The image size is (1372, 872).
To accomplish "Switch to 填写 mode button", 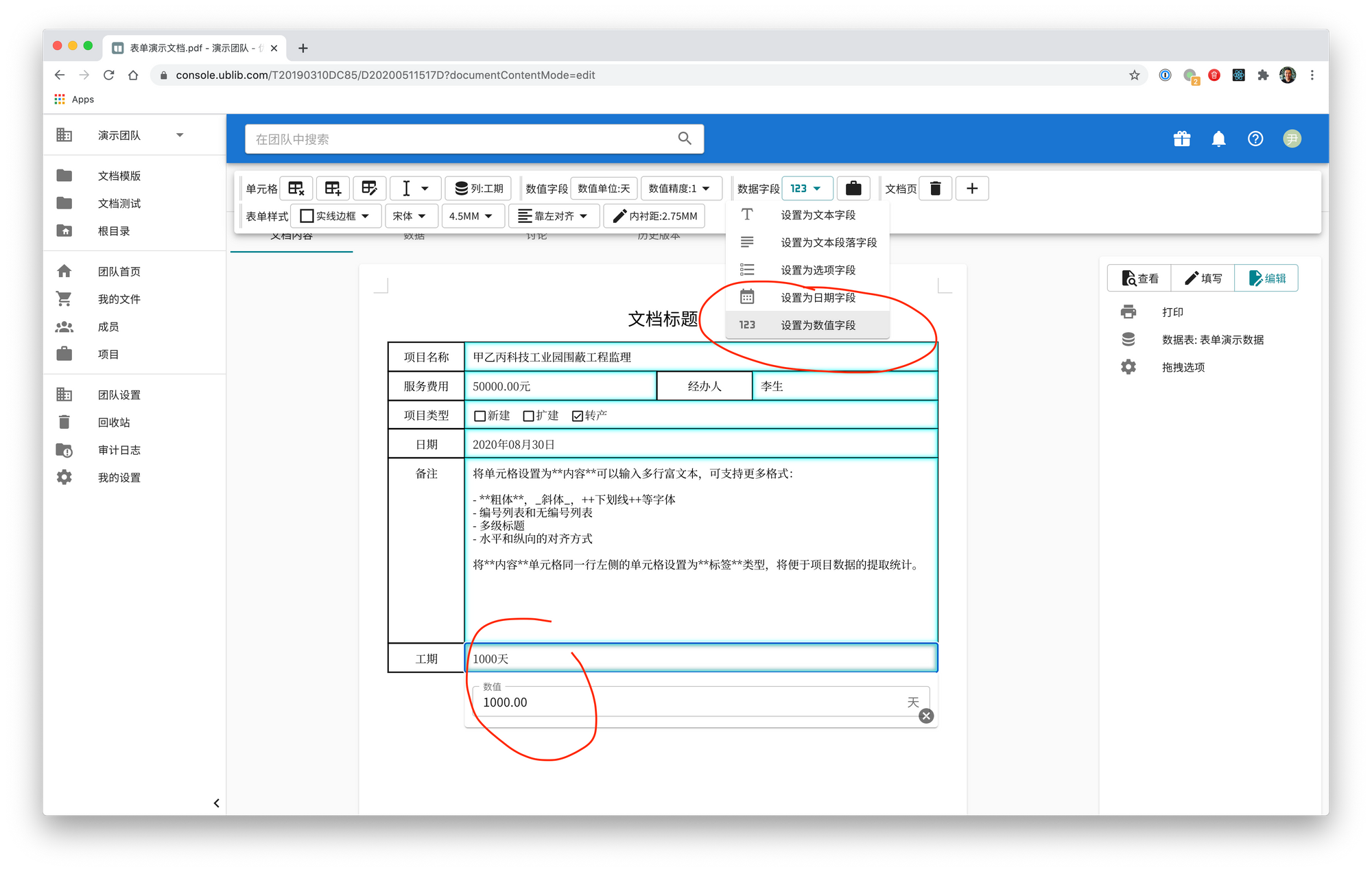I will 1203,278.
